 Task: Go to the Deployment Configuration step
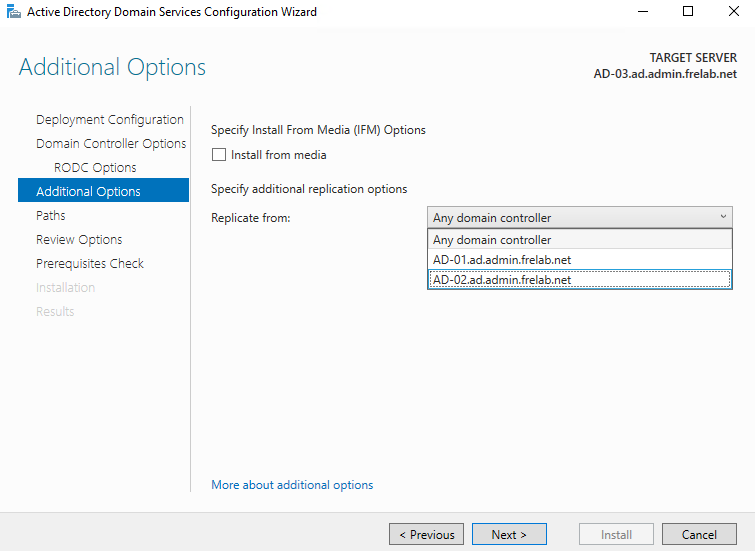(110, 120)
